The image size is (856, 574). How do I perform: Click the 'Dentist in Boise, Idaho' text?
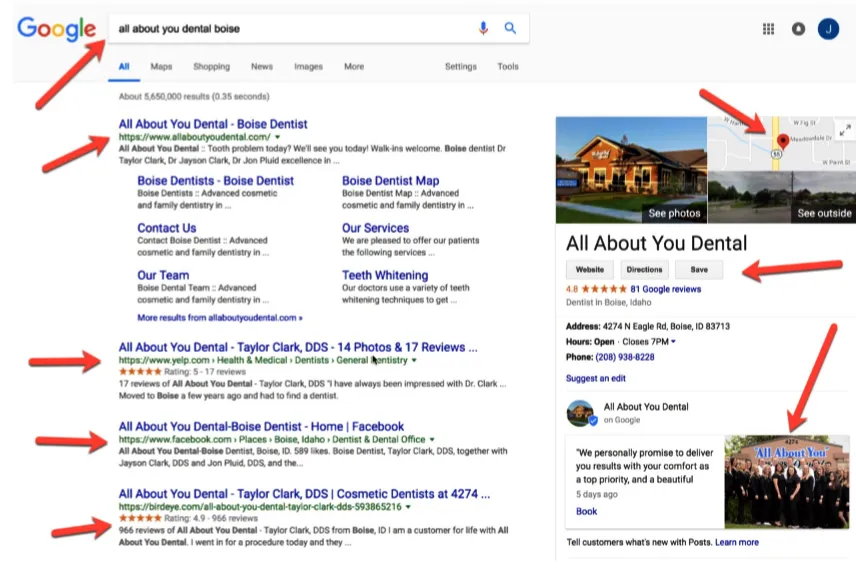(608, 303)
